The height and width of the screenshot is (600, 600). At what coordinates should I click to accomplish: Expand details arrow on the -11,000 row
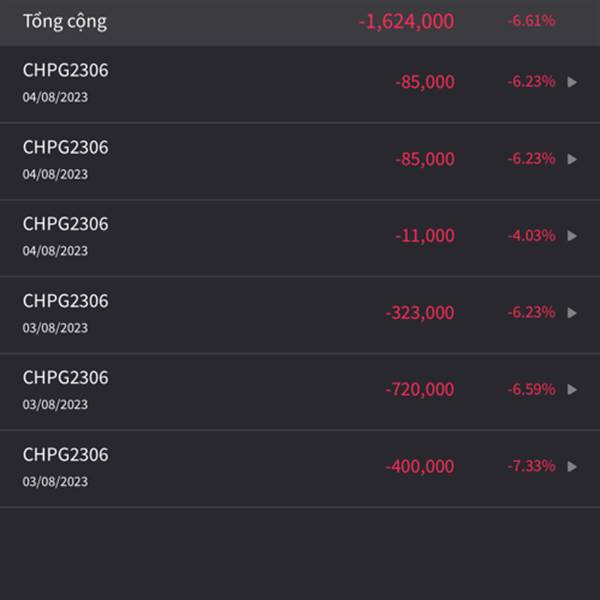point(572,236)
